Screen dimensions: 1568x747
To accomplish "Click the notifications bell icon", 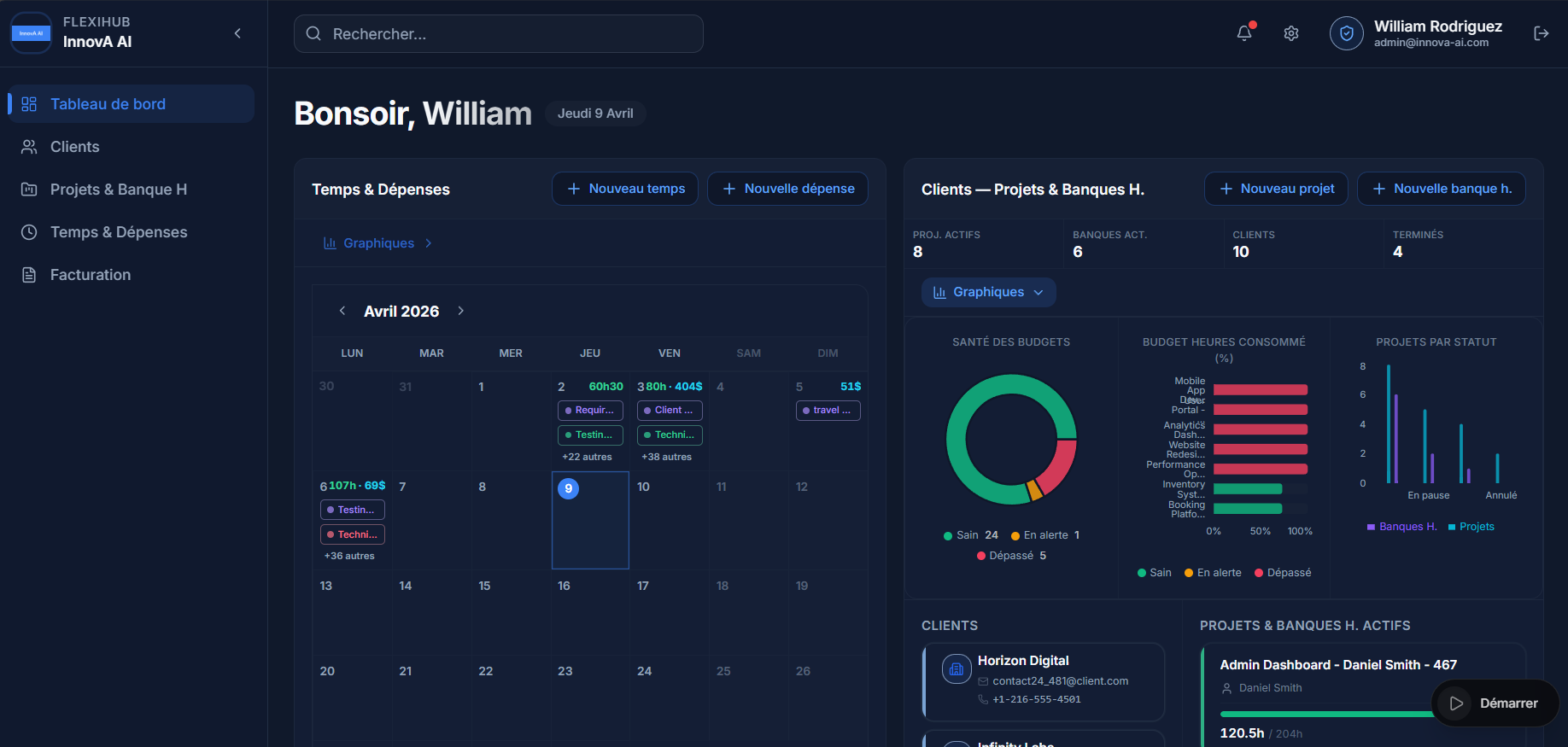I will point(1244,33).
